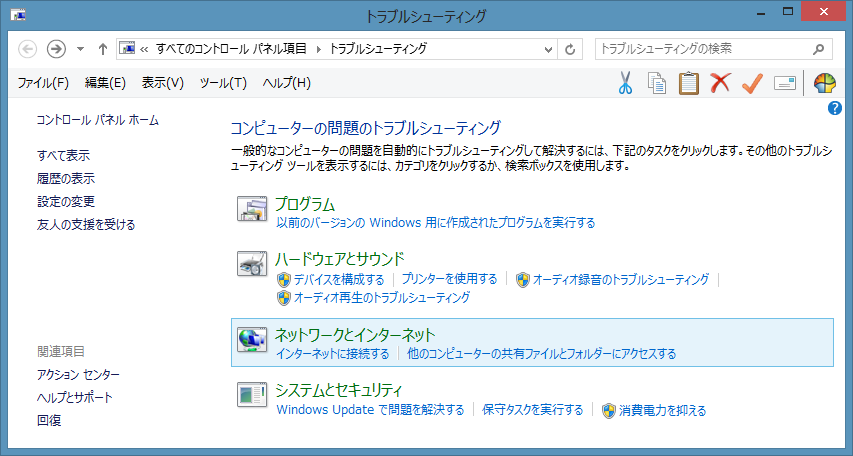Expand the address bar breadcrumb overflow chevron
The image size is (853, 456).
click(x=144, y=49)
